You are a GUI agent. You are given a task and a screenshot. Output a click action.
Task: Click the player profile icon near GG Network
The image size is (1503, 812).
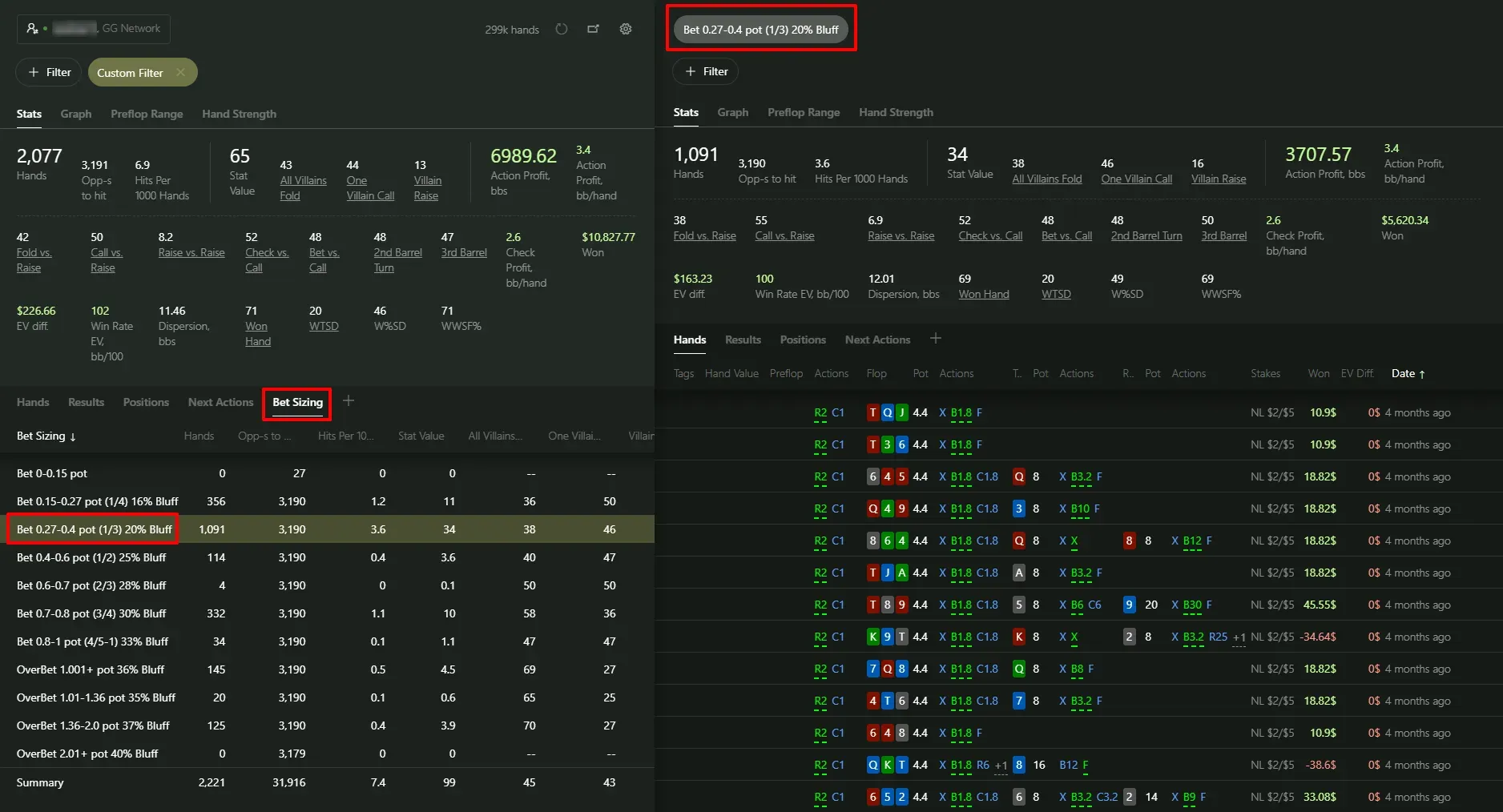coord(32,29)
